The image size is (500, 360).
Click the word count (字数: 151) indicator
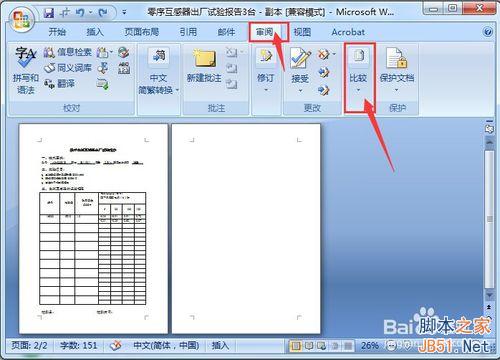pyautogui.click(x=79, y=345)
